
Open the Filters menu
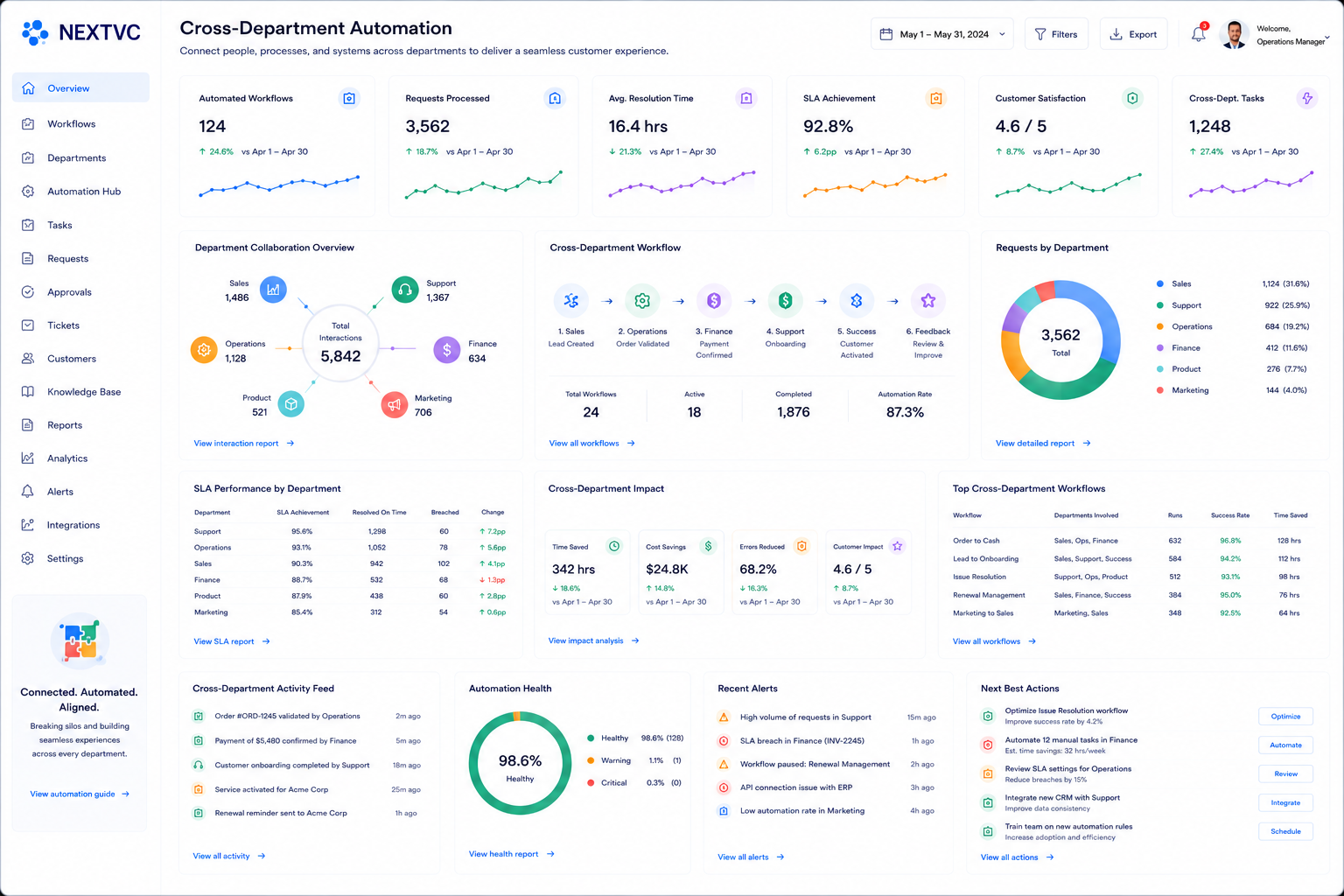coord(1056,34)
